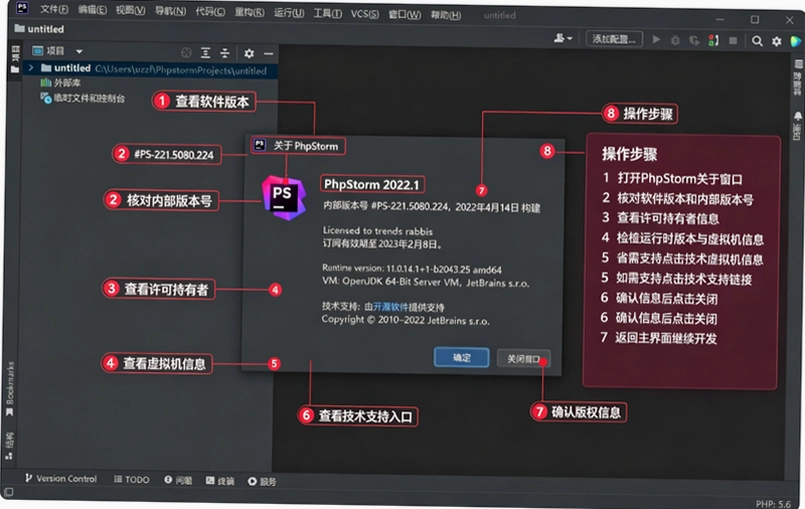Open the 通知 bell on right edge
This screenshot has width=805, height=509.
[797, 125]
